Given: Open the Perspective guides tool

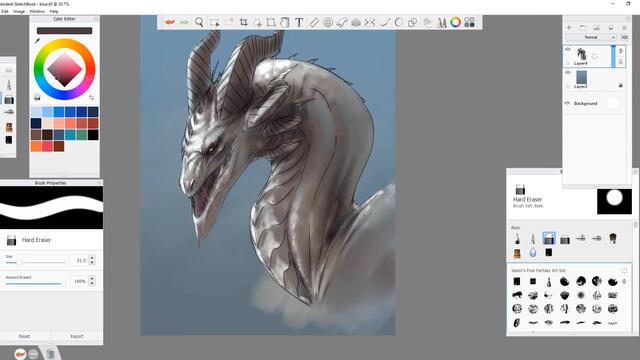Looking at the screenshot, I should click(x=356, y=22).
